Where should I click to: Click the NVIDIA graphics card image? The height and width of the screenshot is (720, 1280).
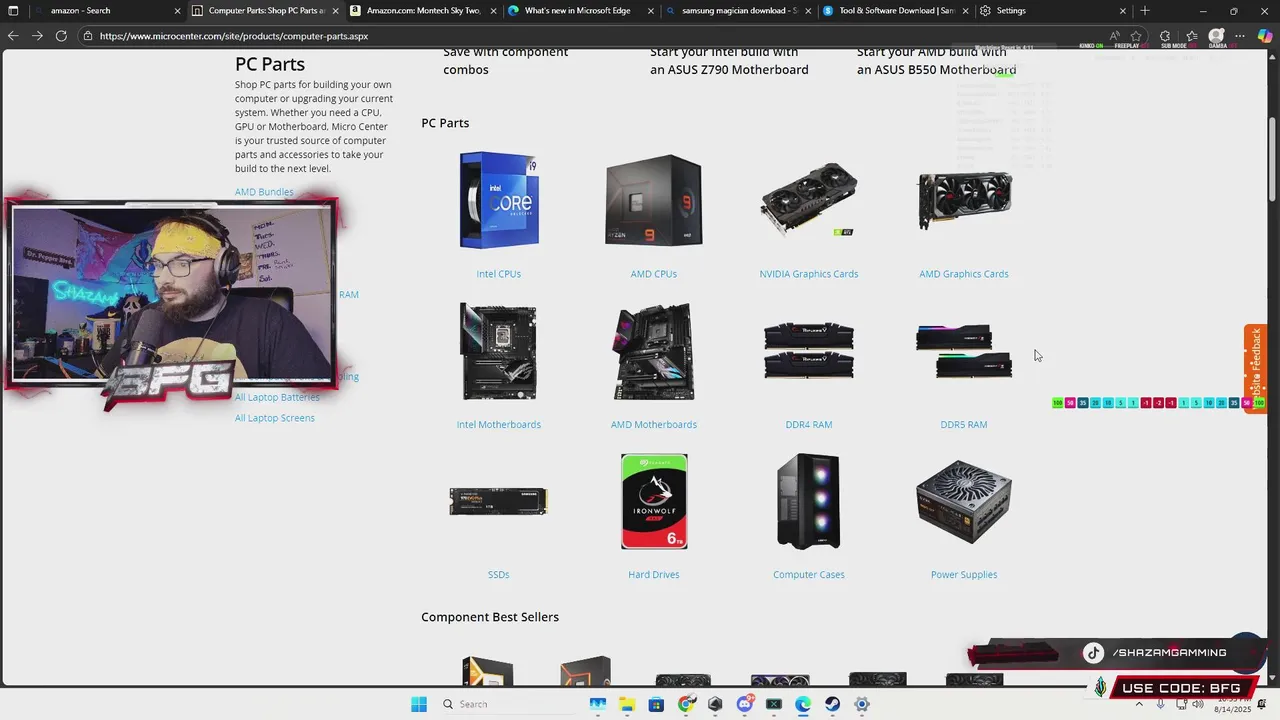809,200
